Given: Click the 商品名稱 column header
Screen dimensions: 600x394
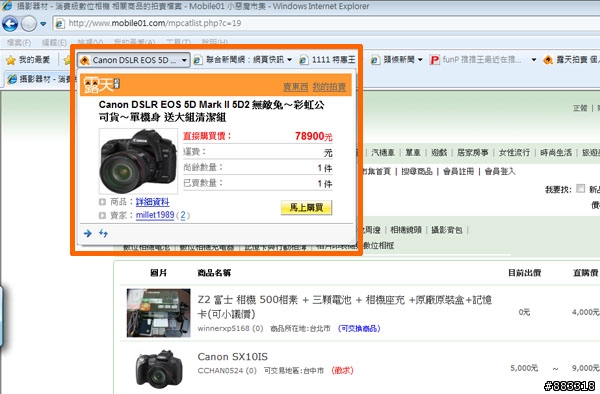Looking at the screenshot, I should (x=214, y=273).
